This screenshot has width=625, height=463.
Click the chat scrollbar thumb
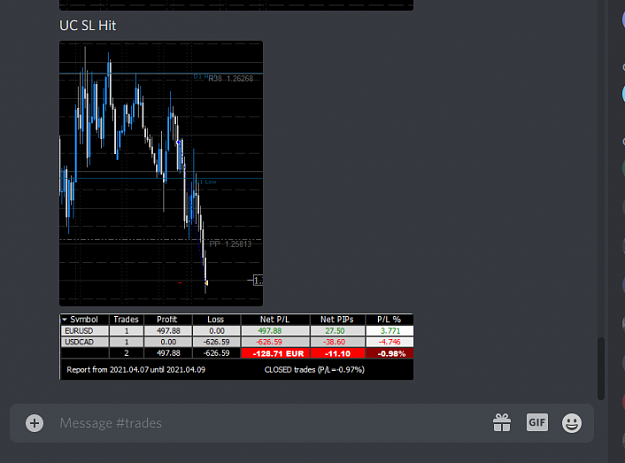tap(601, 368)
